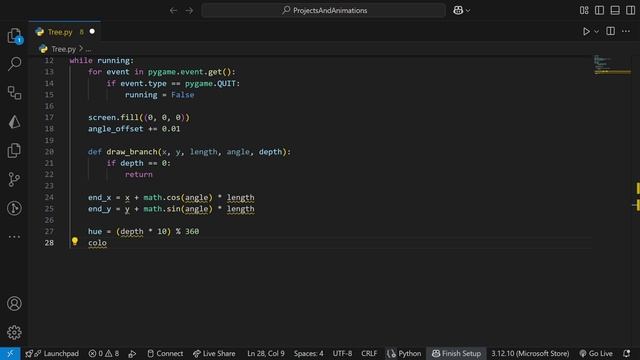Toggle the bottom panel
Image resolution: width=640 pixels, height=360 pixels.
point(615,10)
